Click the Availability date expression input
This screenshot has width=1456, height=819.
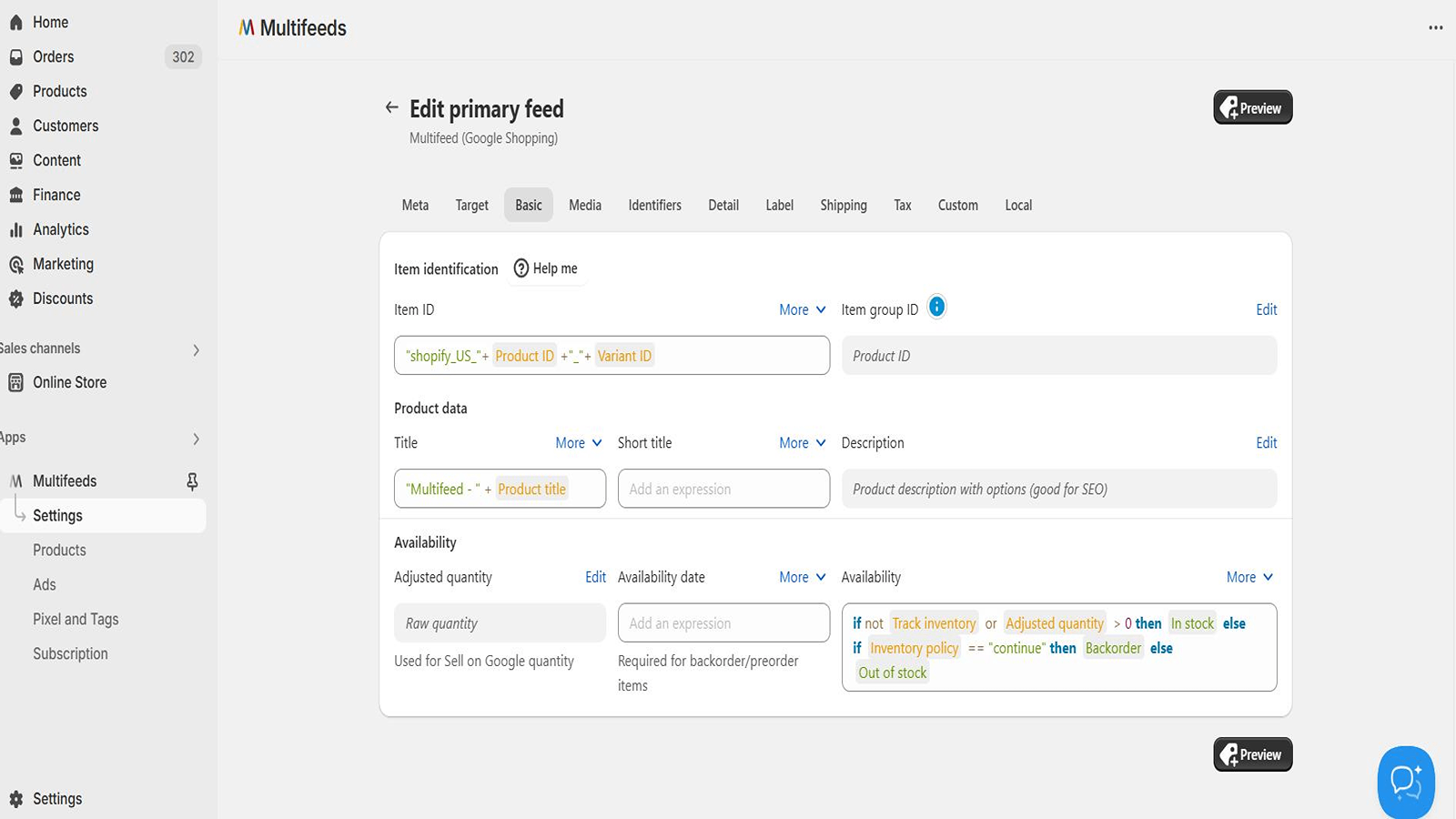point(723,623)
